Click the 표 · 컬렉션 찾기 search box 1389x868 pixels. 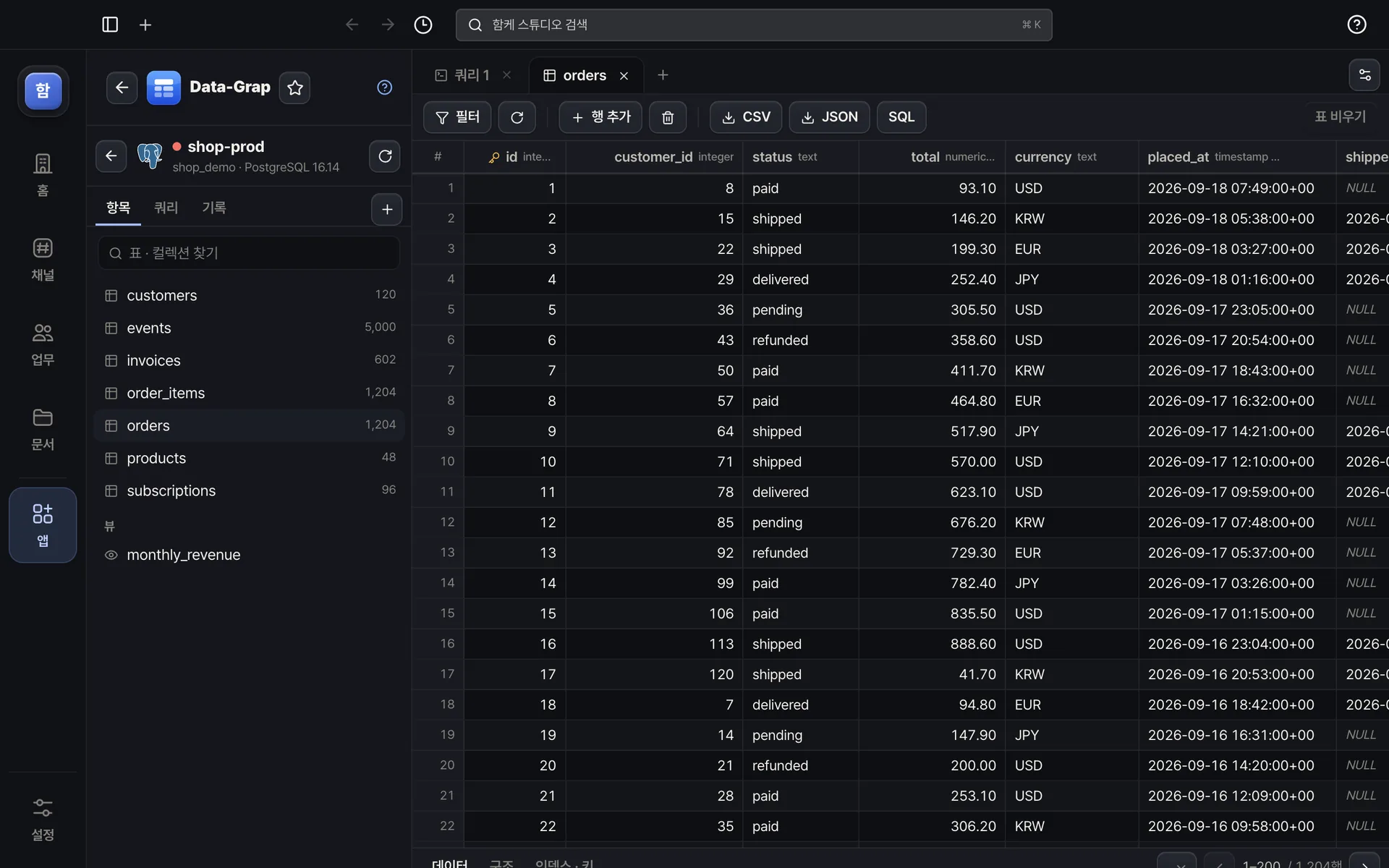pyautogui.click(x=249, y=252)
